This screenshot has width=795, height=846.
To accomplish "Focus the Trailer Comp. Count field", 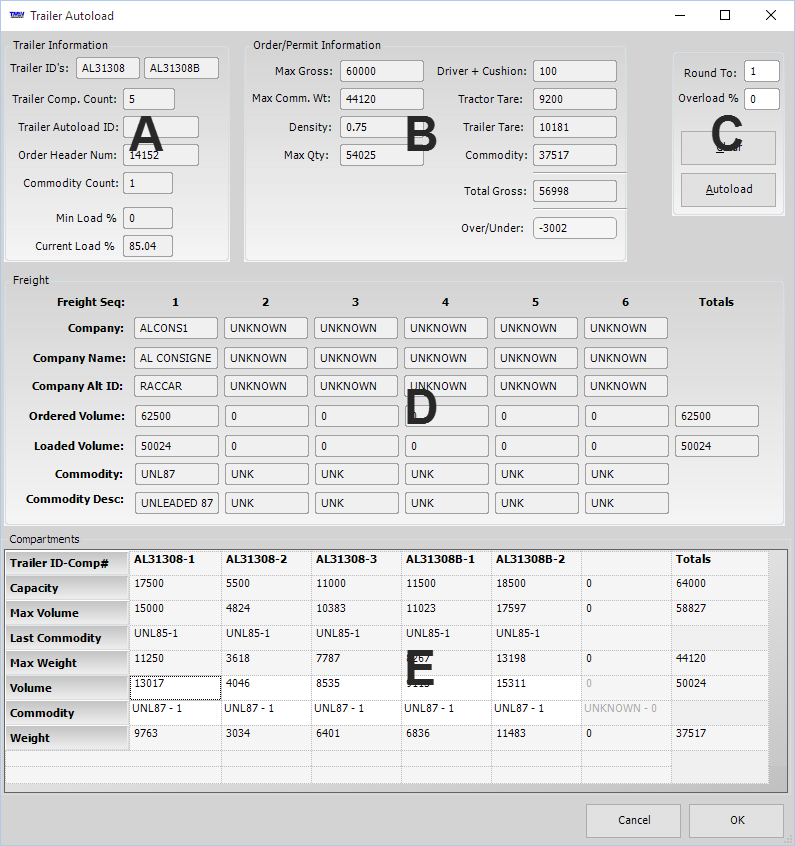I will pyautogui.click(x=148, y=99).
